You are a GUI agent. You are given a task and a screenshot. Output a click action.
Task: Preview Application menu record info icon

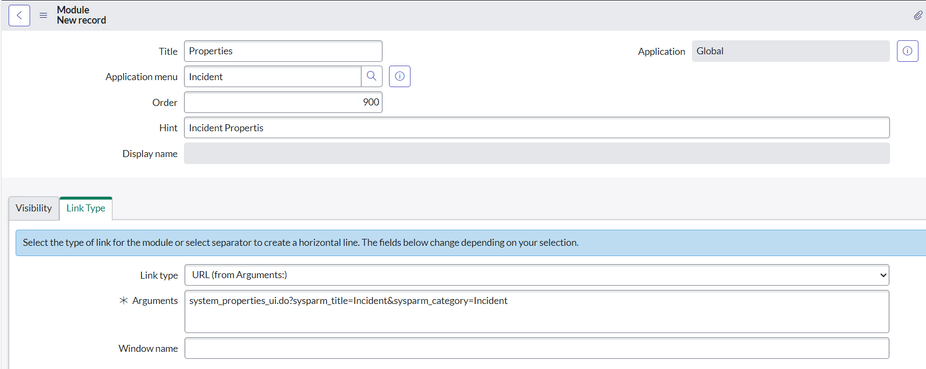click(x=400, y=76)
